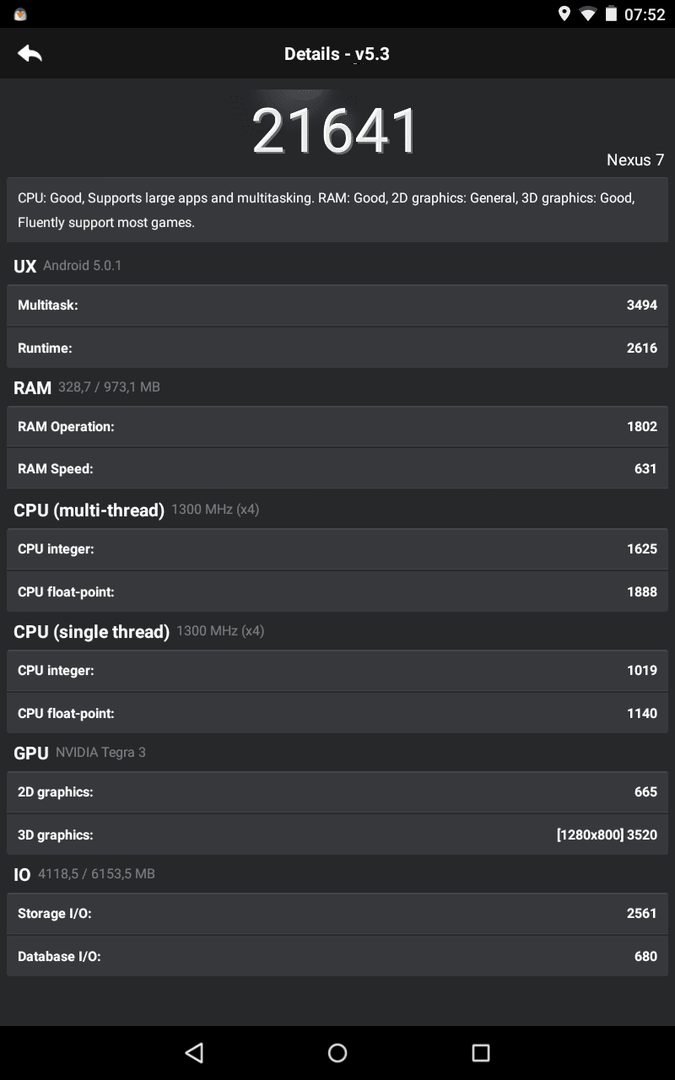Tap the back arrow icon

click(x=30, y=54)
